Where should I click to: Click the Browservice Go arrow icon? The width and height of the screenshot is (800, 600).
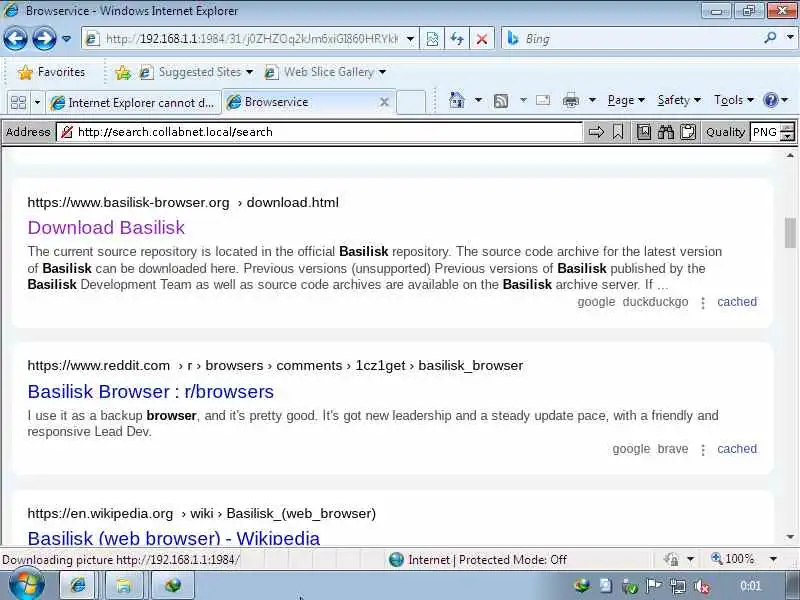[596, 132]
